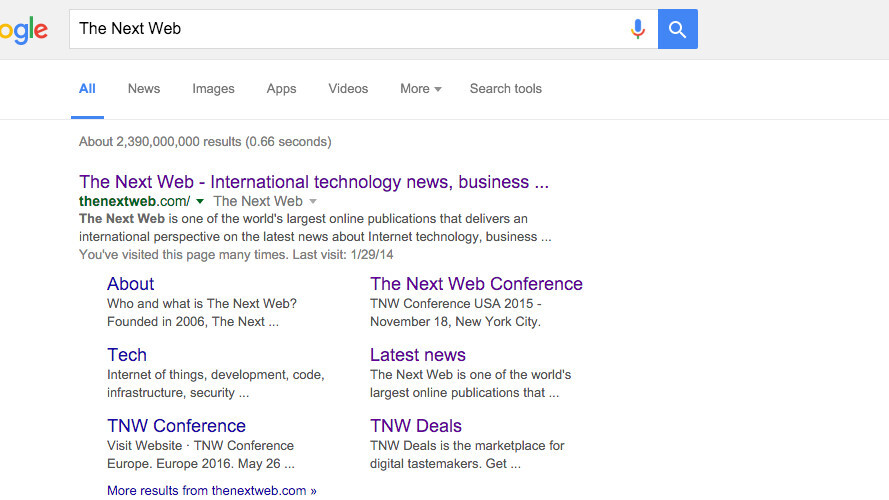This screenshot has width=889, height=500.
Task: Open The Next Web Conference sitelink
Action: click(x=476, y=284)
